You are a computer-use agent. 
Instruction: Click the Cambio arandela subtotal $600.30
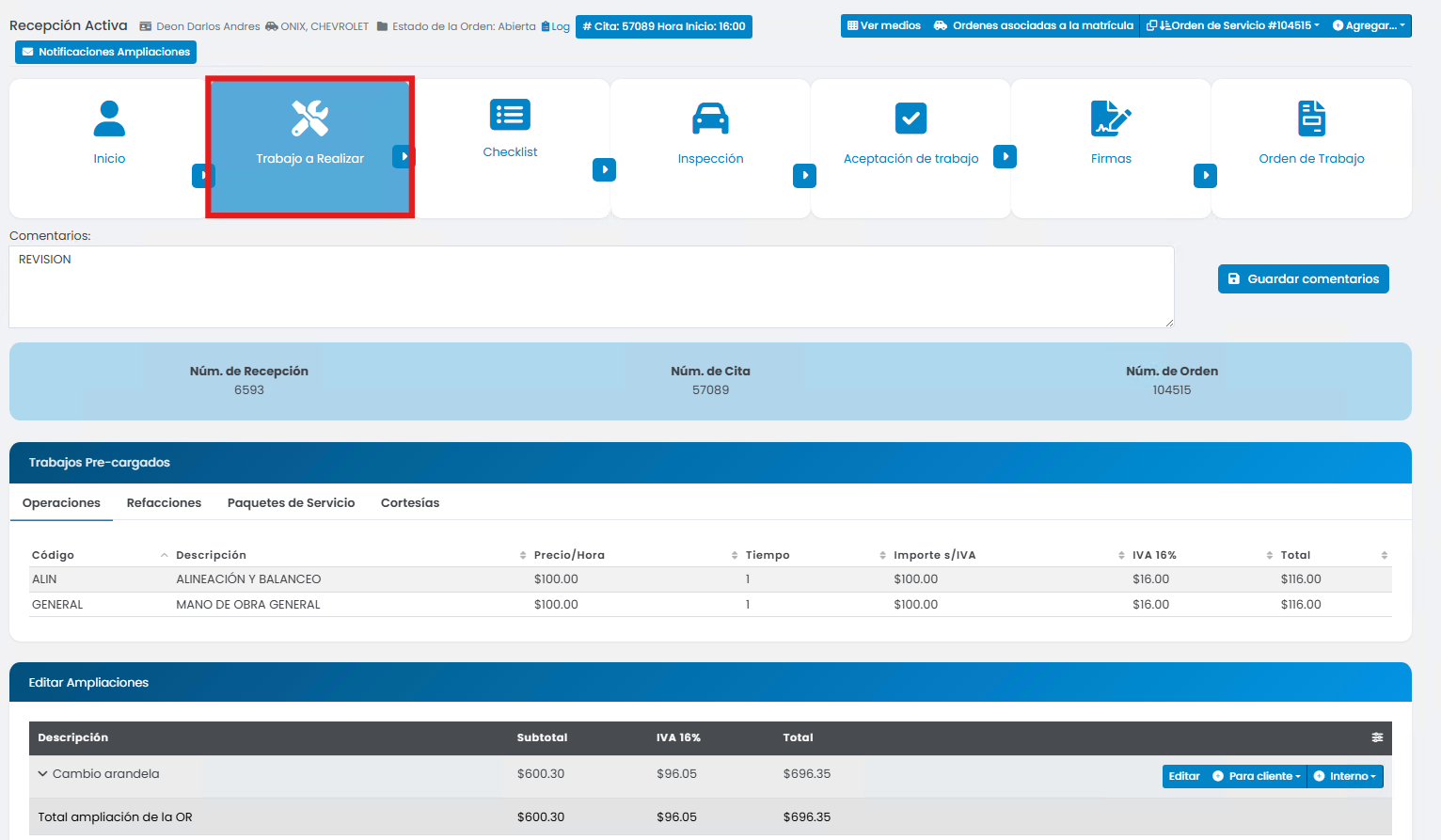541,774
